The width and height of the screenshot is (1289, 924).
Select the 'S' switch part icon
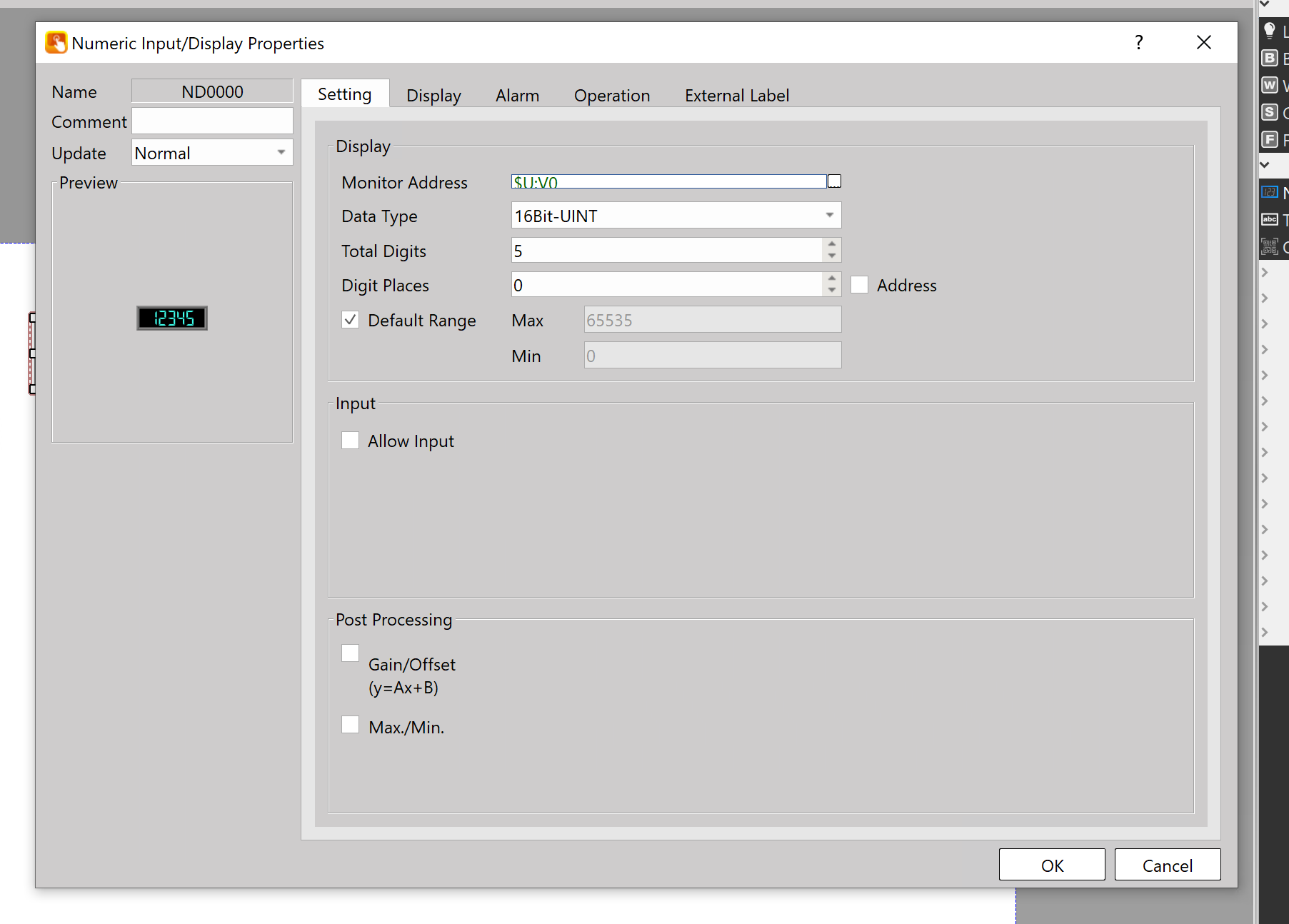pyautogui.click(x=1269, y=112)
